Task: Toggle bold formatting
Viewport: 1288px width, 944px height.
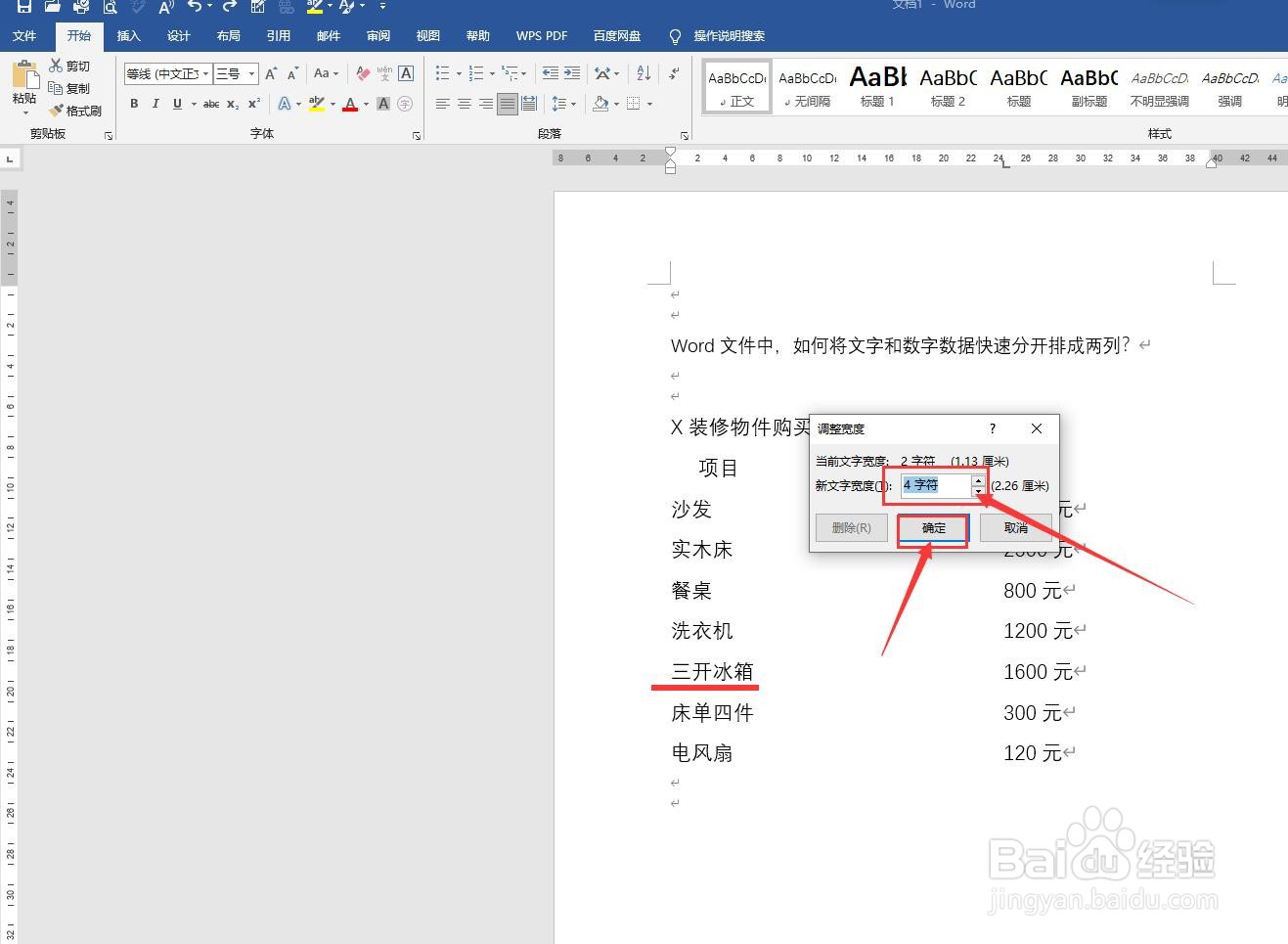Action: pyautogui.click(x=134, y=104)
